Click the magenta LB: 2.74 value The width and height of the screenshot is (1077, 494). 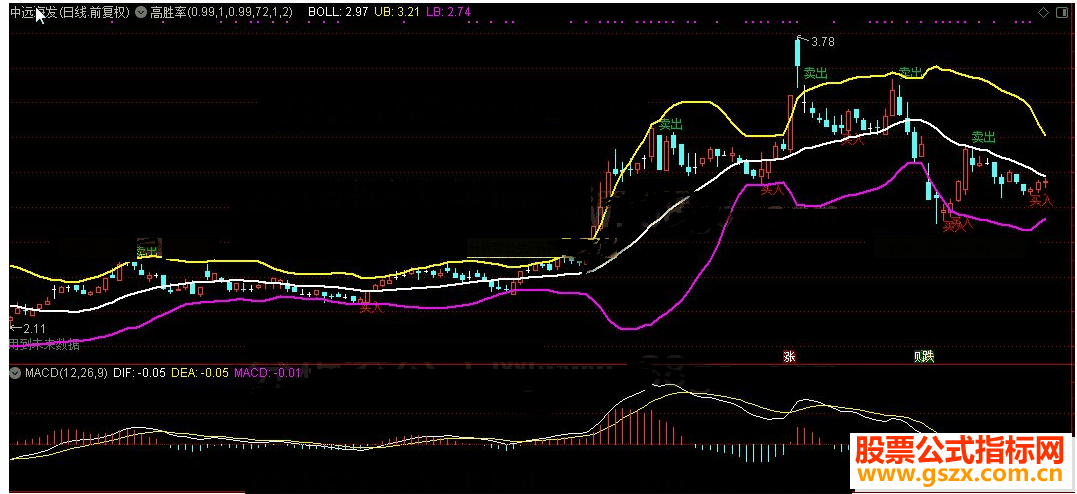450,12
